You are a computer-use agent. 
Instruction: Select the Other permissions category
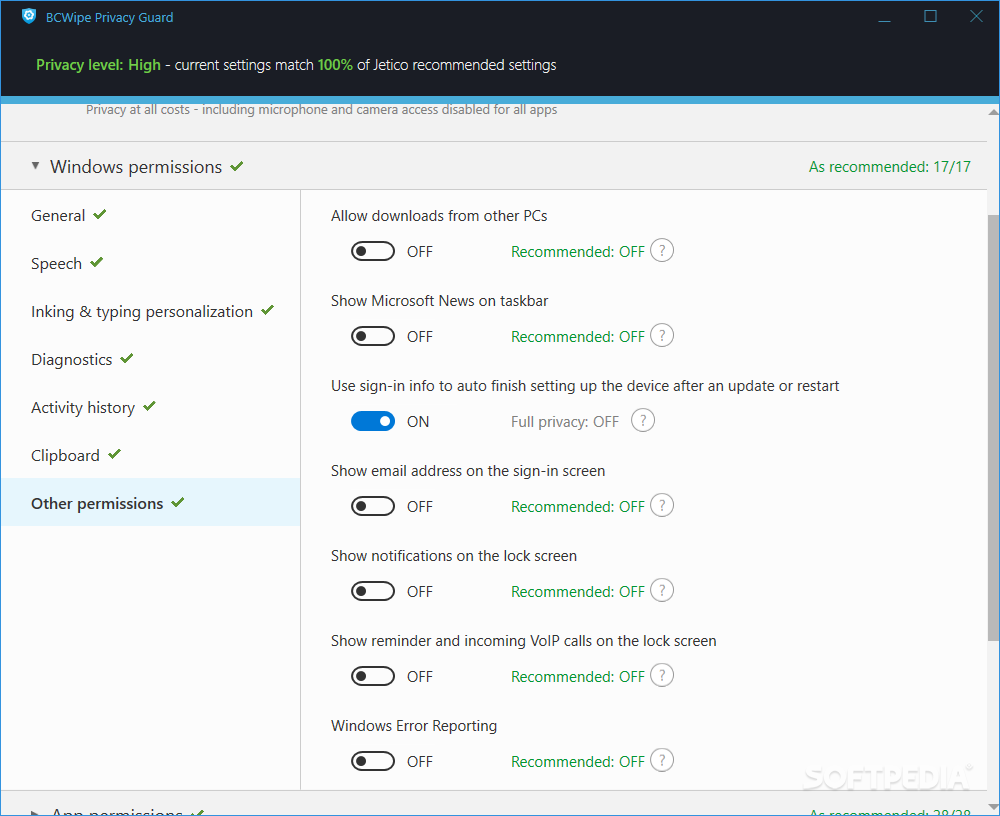click(x=151, y=503)
